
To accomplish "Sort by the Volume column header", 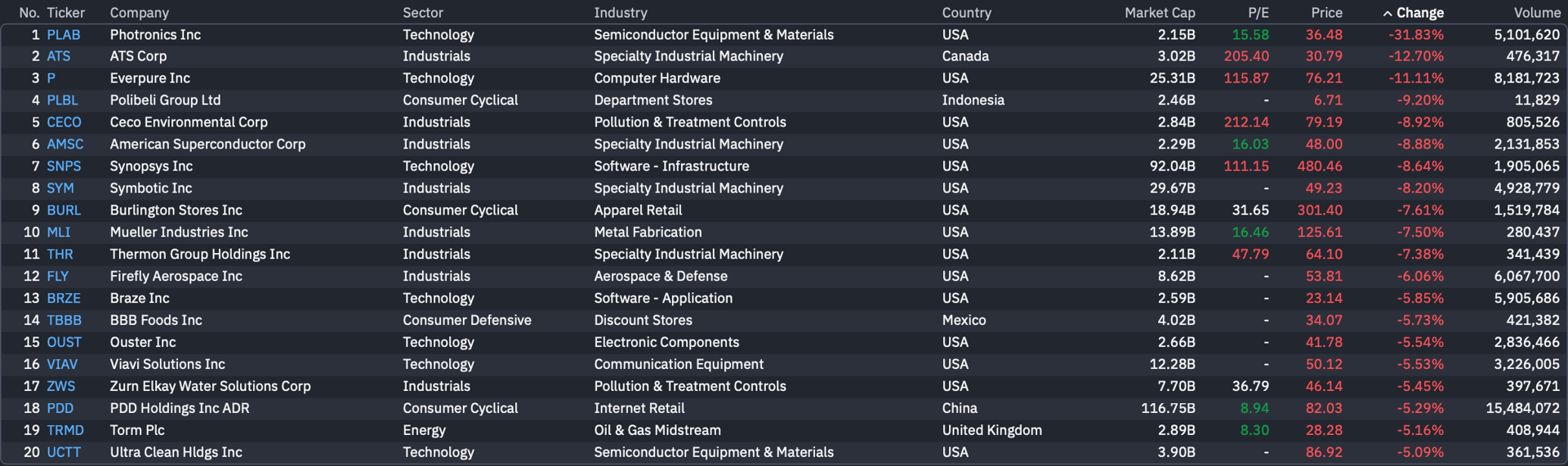I will click(1537, 13).
